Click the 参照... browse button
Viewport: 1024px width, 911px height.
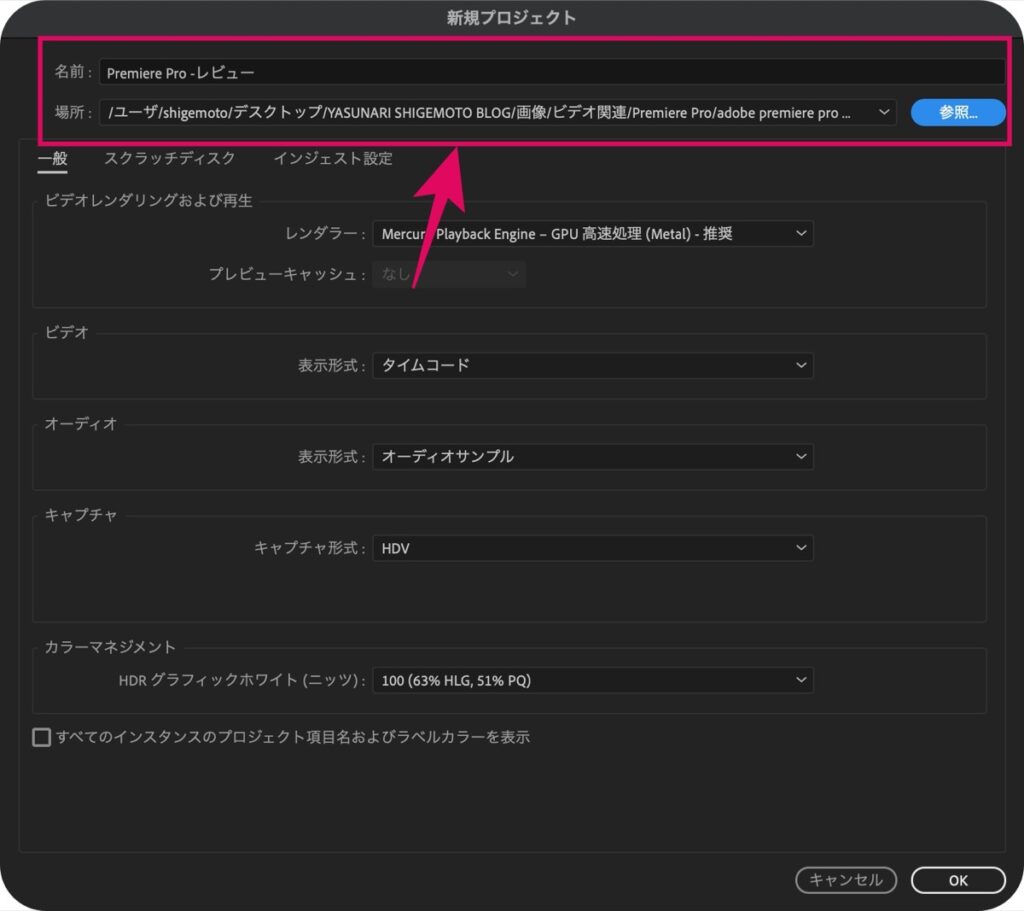click(x=958, y=112)
